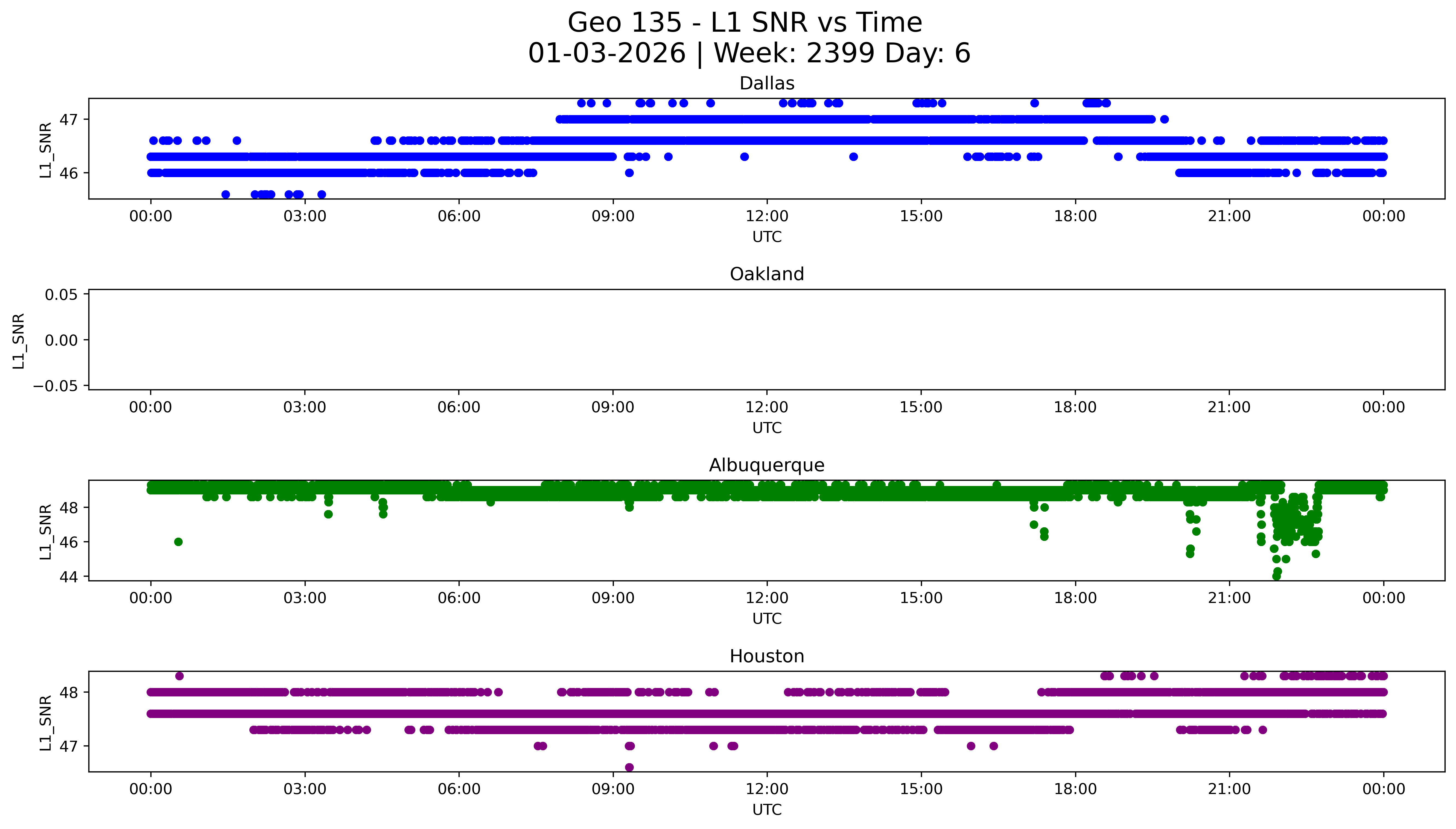
Task: Click the Week 2399 Day 6 subtitle
Action: point(749,54)
